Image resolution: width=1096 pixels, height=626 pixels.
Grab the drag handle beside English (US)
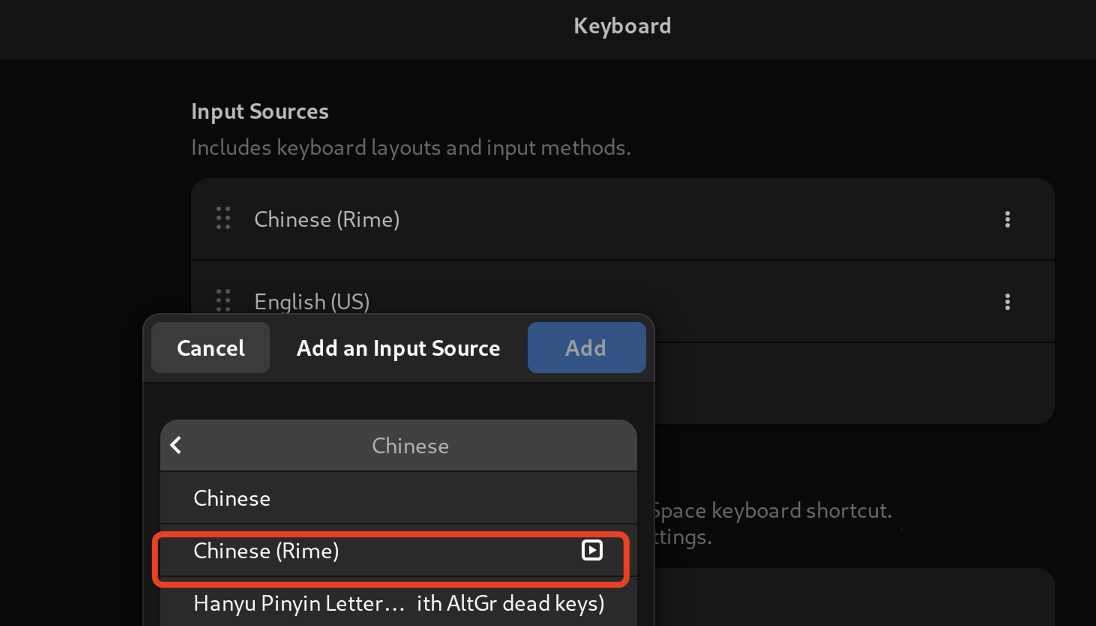coord(223,299)
